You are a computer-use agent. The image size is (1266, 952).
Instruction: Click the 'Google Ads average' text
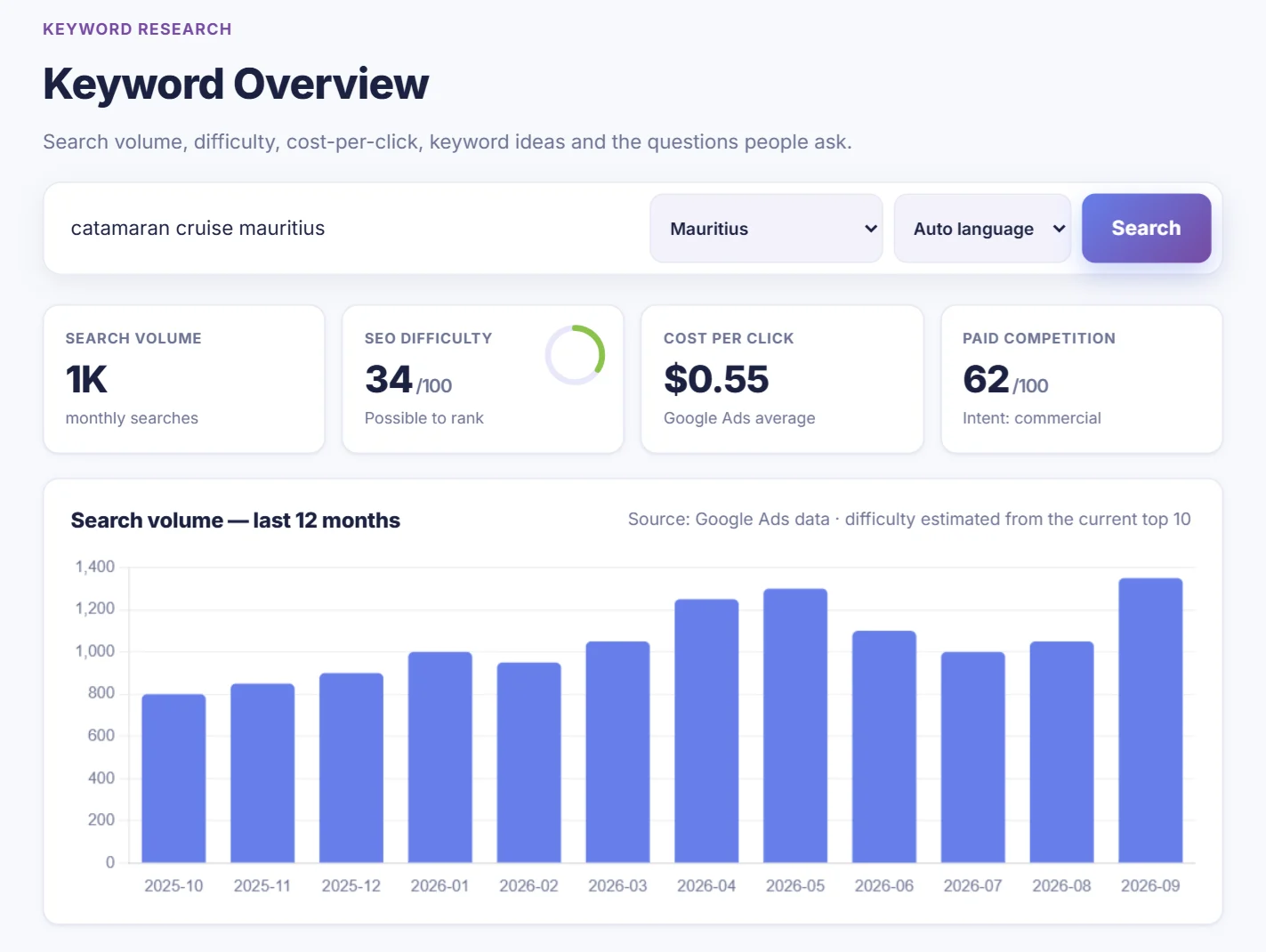coord(739,418)
